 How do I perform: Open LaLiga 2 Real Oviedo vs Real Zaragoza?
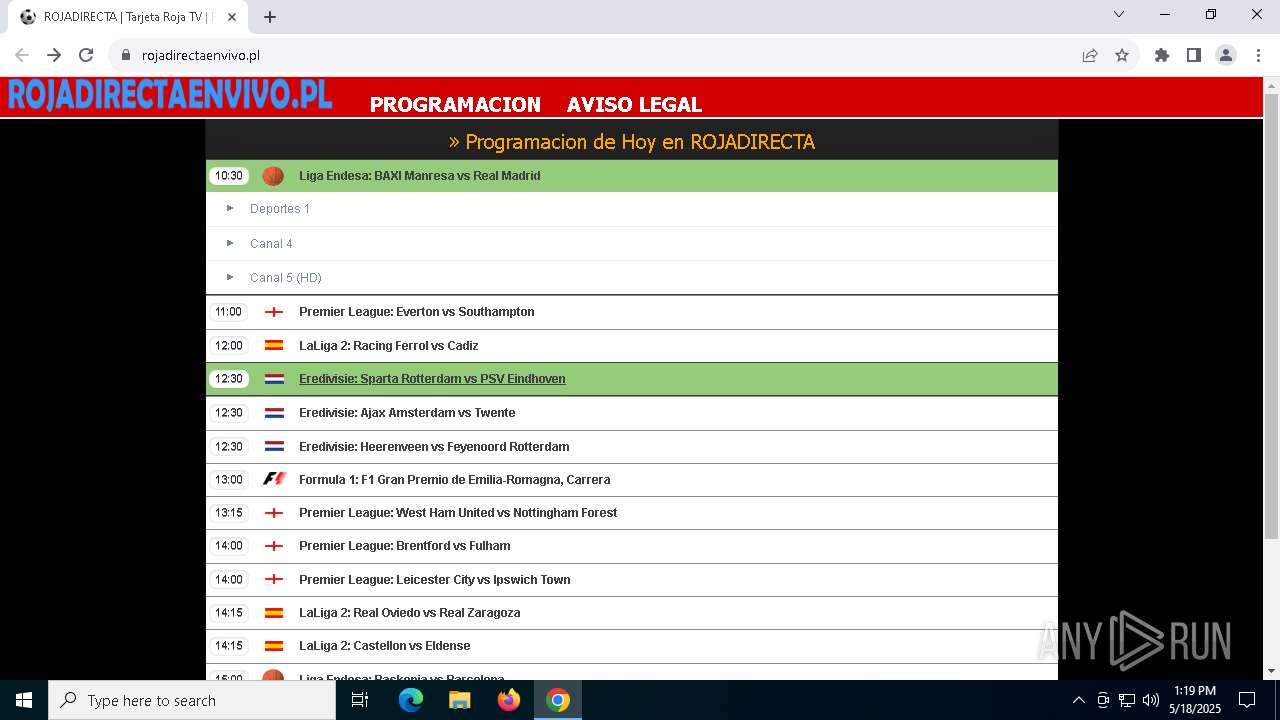(x=409, y=613)
